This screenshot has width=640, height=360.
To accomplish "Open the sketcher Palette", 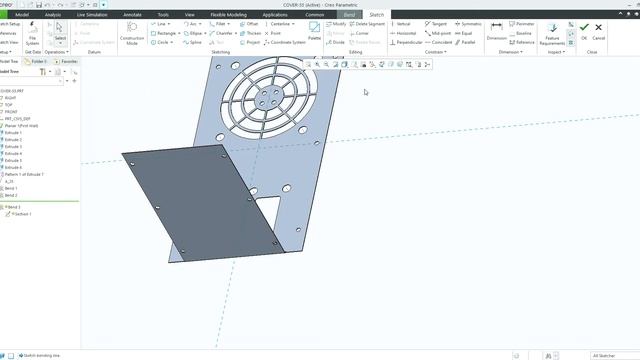I will [314, 31].
